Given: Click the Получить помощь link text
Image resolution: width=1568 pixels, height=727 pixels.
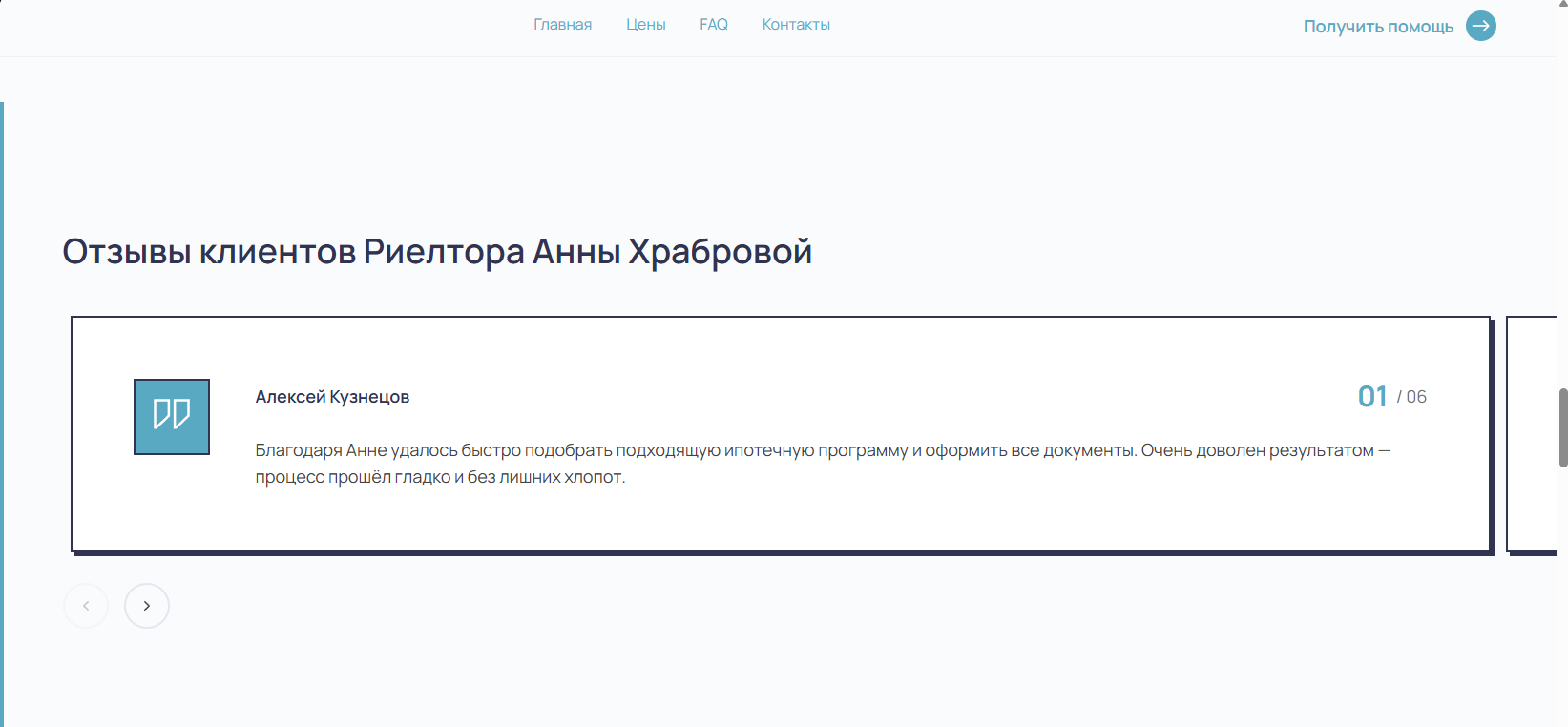Looking at the screenshot, I should point(1377,27).
